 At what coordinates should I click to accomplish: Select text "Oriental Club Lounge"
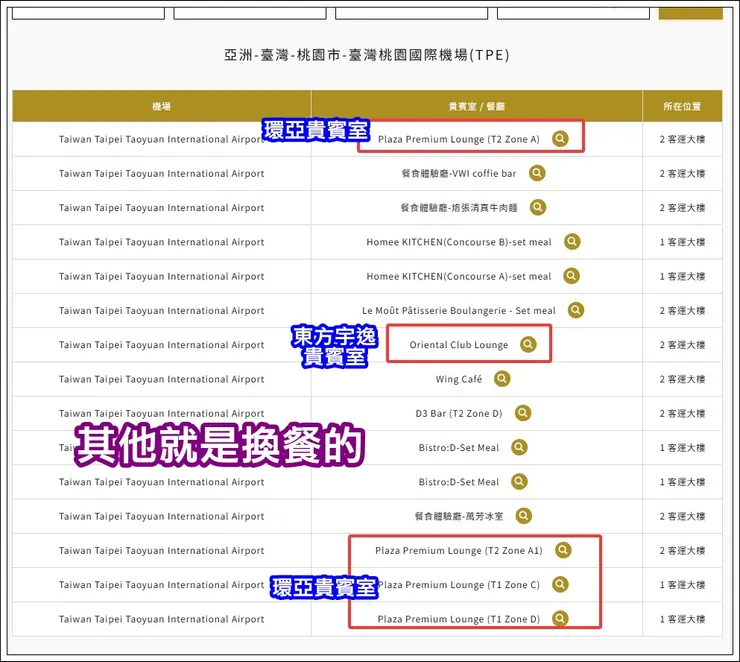[x=459, y=345]
